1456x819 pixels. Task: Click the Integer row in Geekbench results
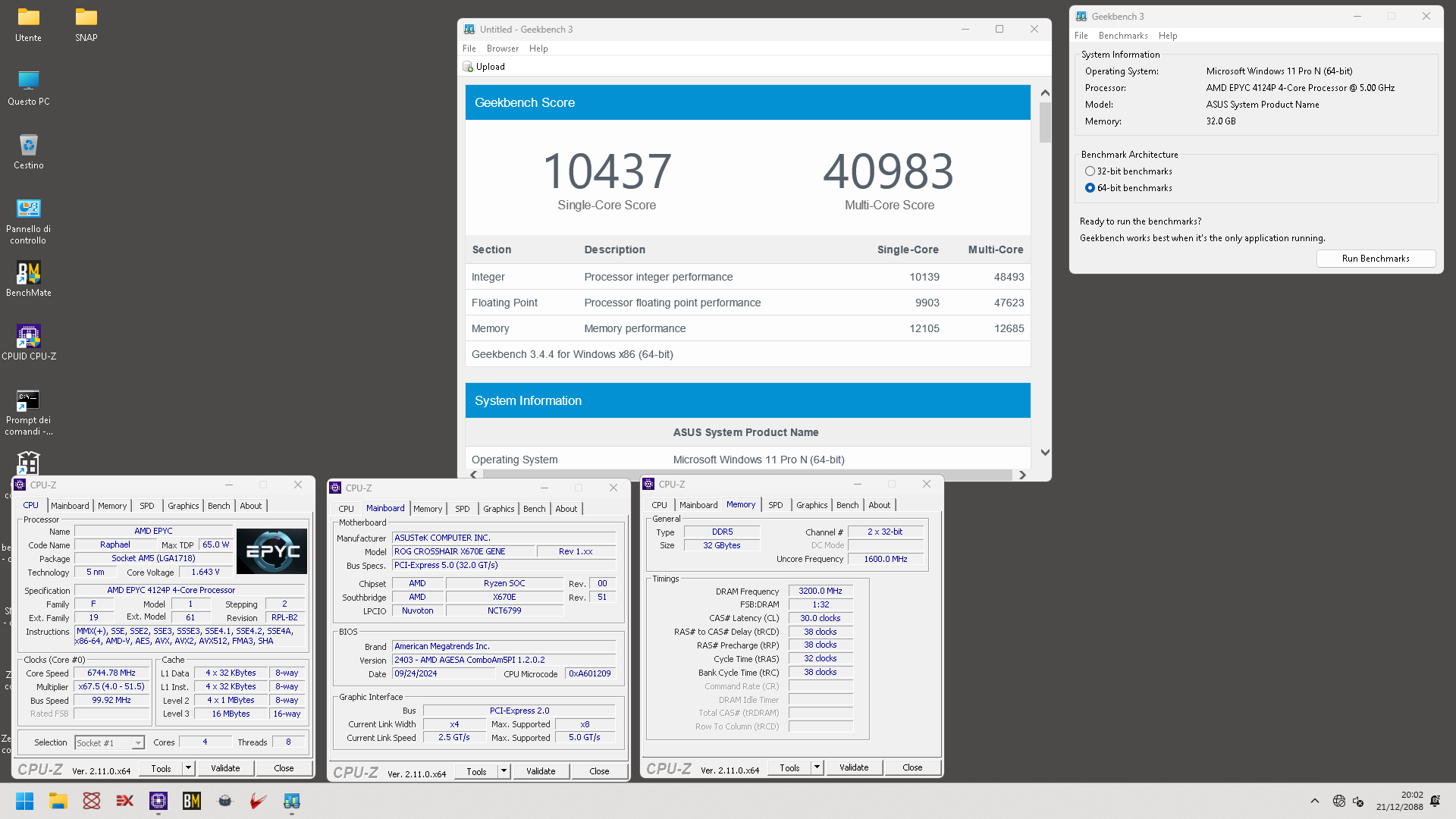click(748, 277)
